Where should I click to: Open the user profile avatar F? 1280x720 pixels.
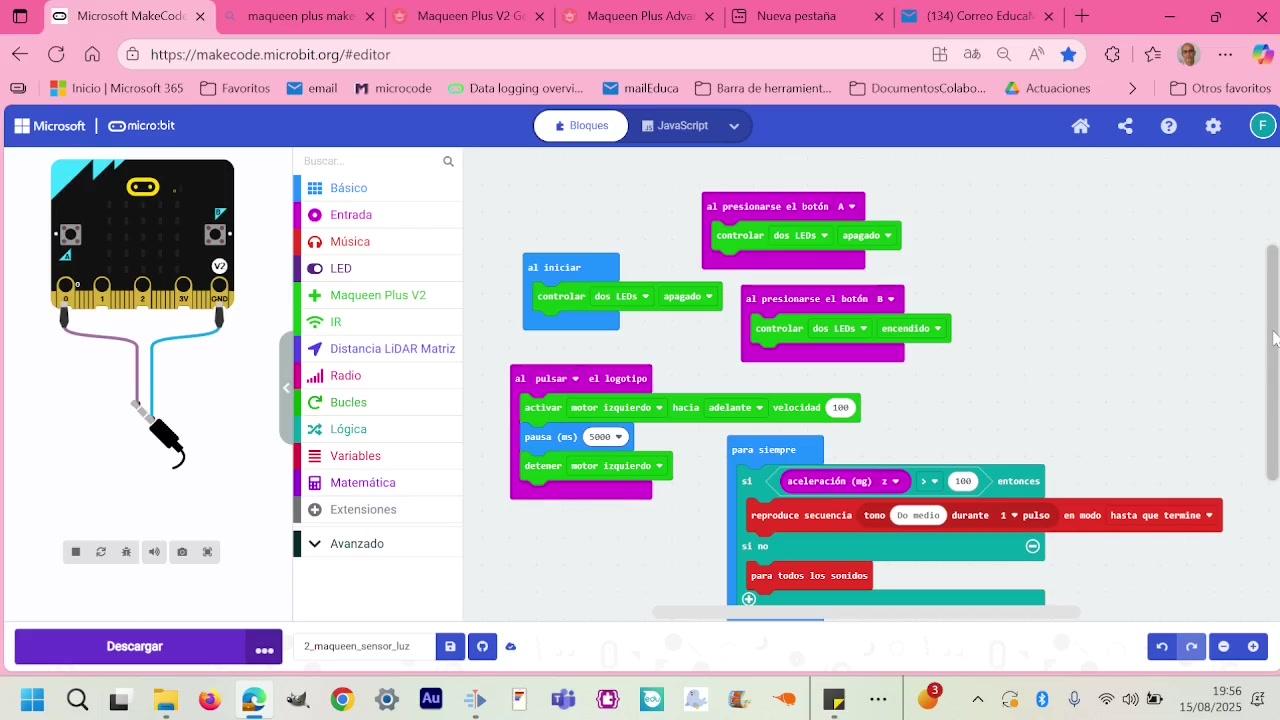(x=1263, y=126)
